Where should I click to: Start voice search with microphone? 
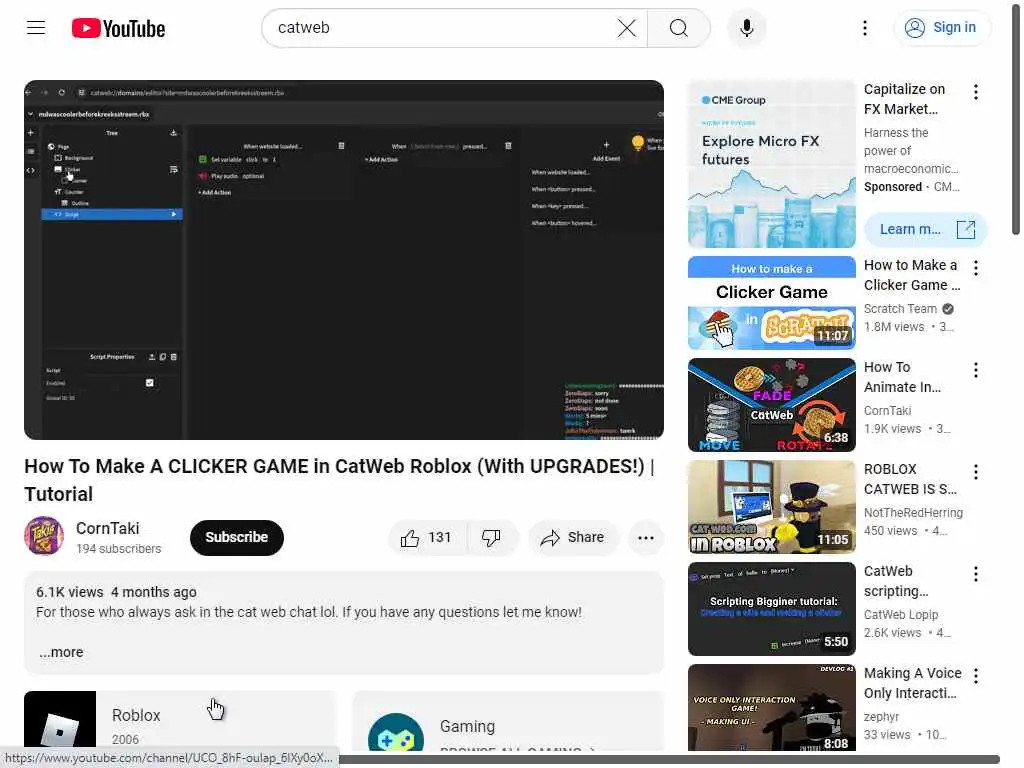746,28
